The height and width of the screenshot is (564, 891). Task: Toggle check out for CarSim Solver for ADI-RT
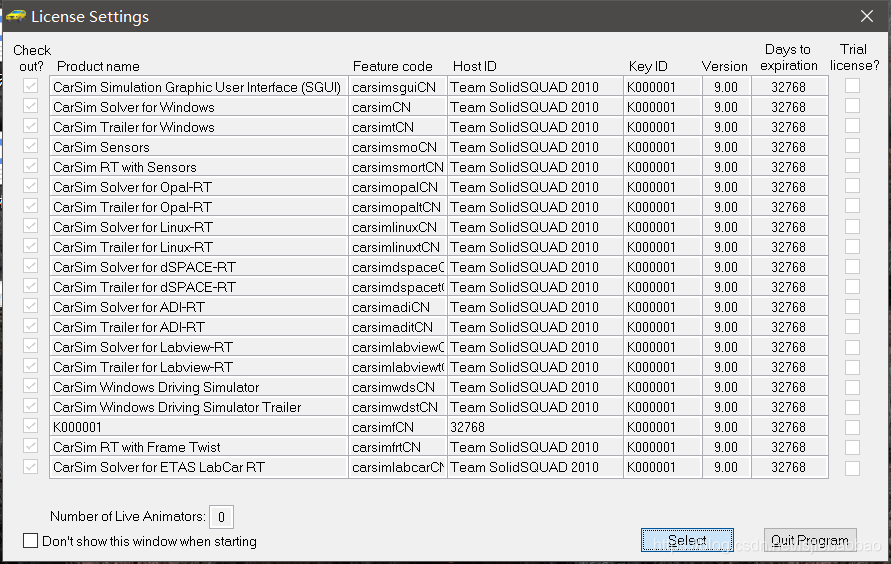31,306
